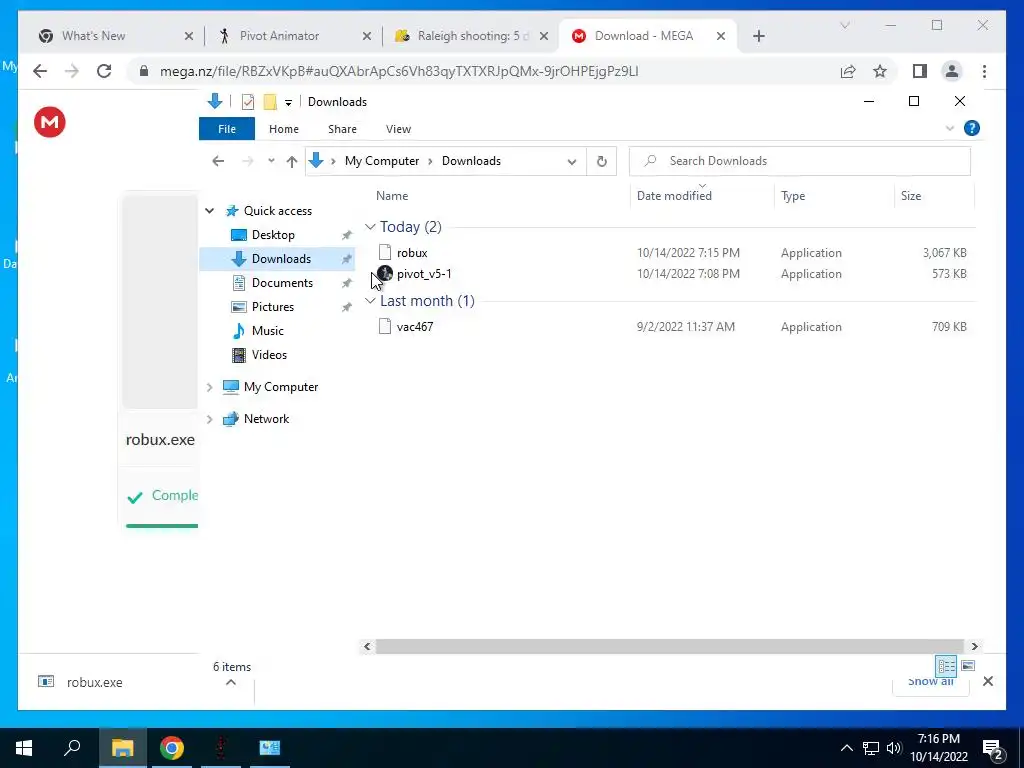Switch to the Home ribbon tab
Viewport: 1024px width, 768px height.
(283, 129)
